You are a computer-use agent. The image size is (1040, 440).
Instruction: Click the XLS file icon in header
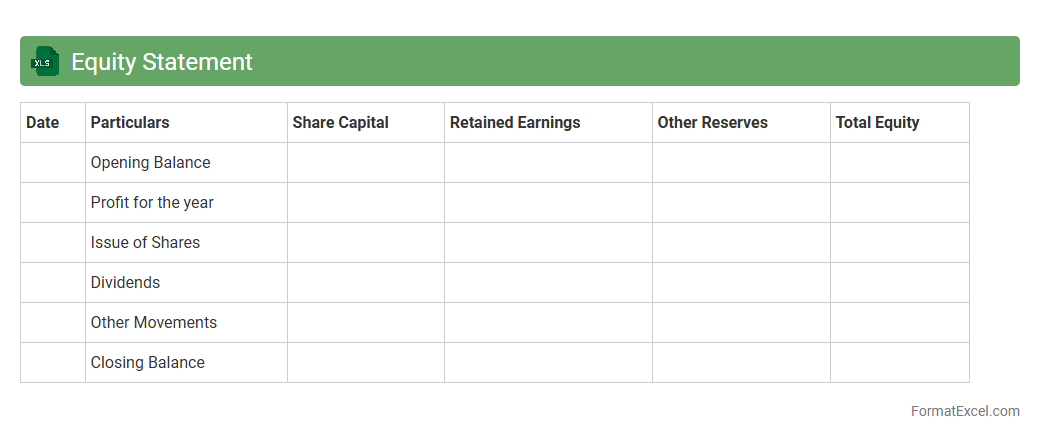(45, 62)
